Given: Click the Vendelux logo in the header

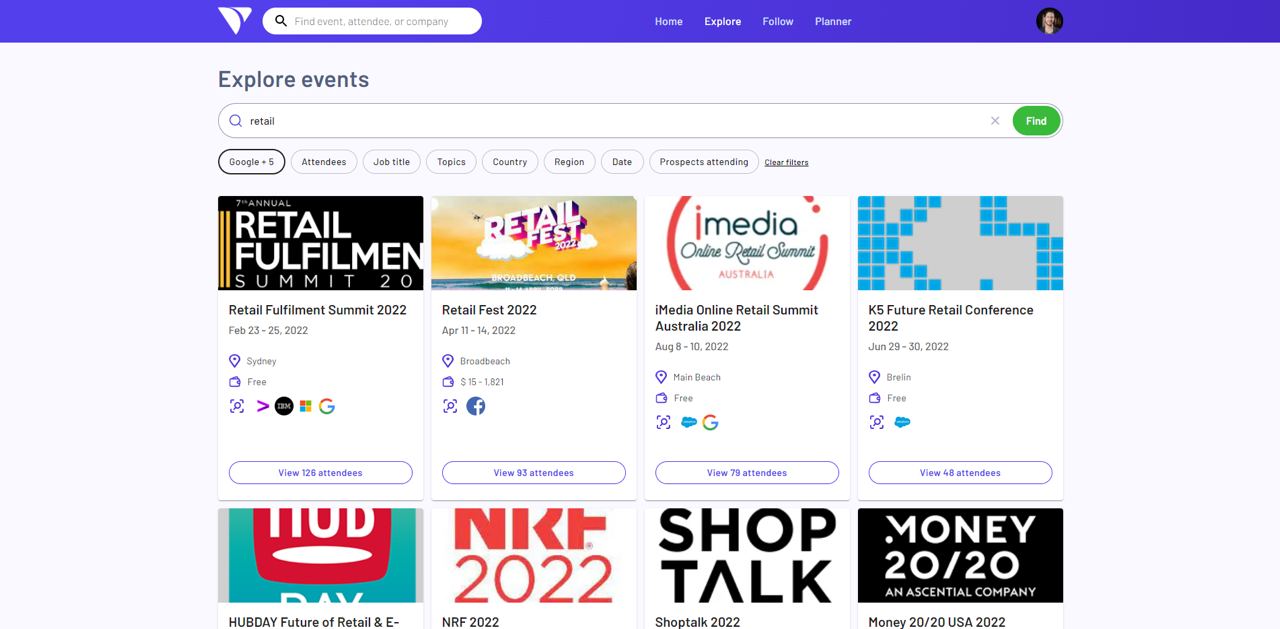Looking at the screenshot, I should coord(235,21).
